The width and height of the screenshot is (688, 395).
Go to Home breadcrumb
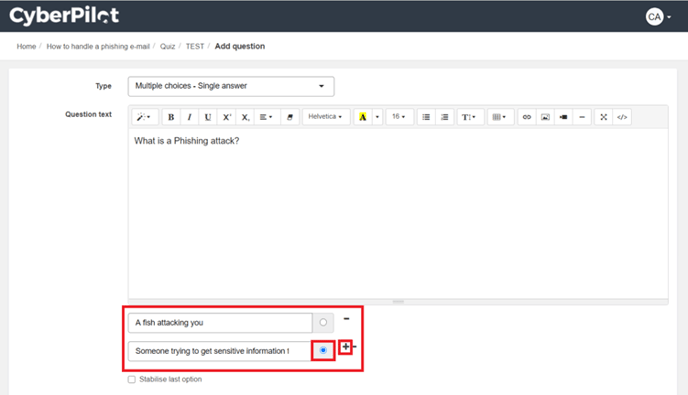point(26,47)
